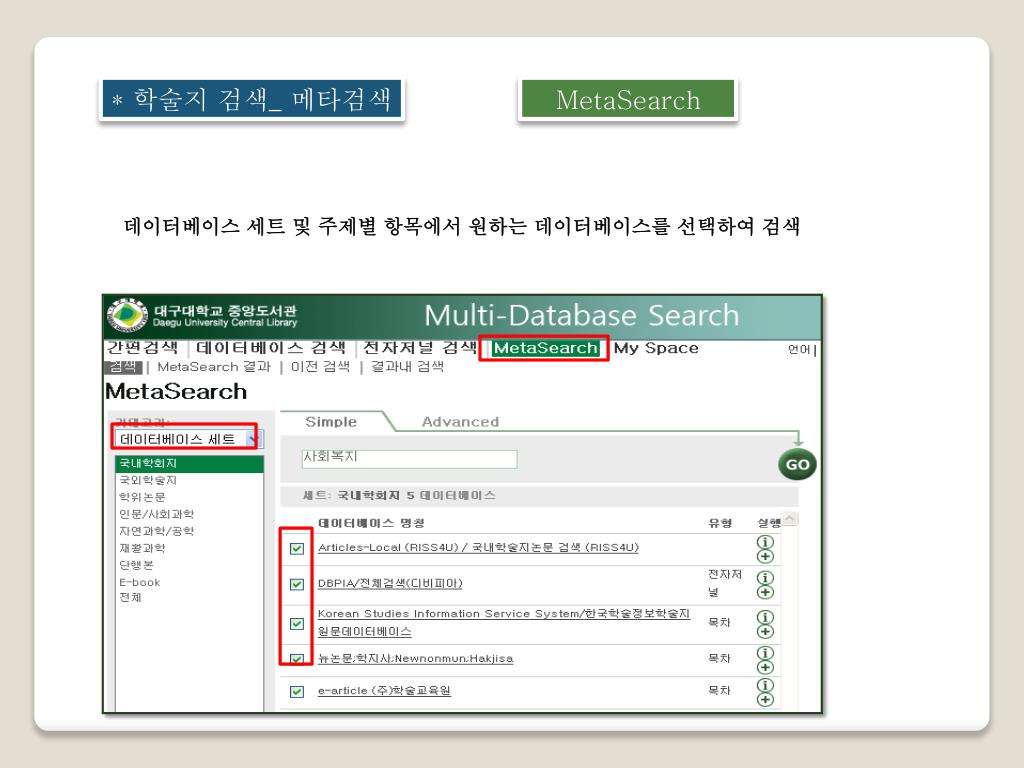
Task: Open the e-article (주)학술교육원 link
Action: point(384,690)
